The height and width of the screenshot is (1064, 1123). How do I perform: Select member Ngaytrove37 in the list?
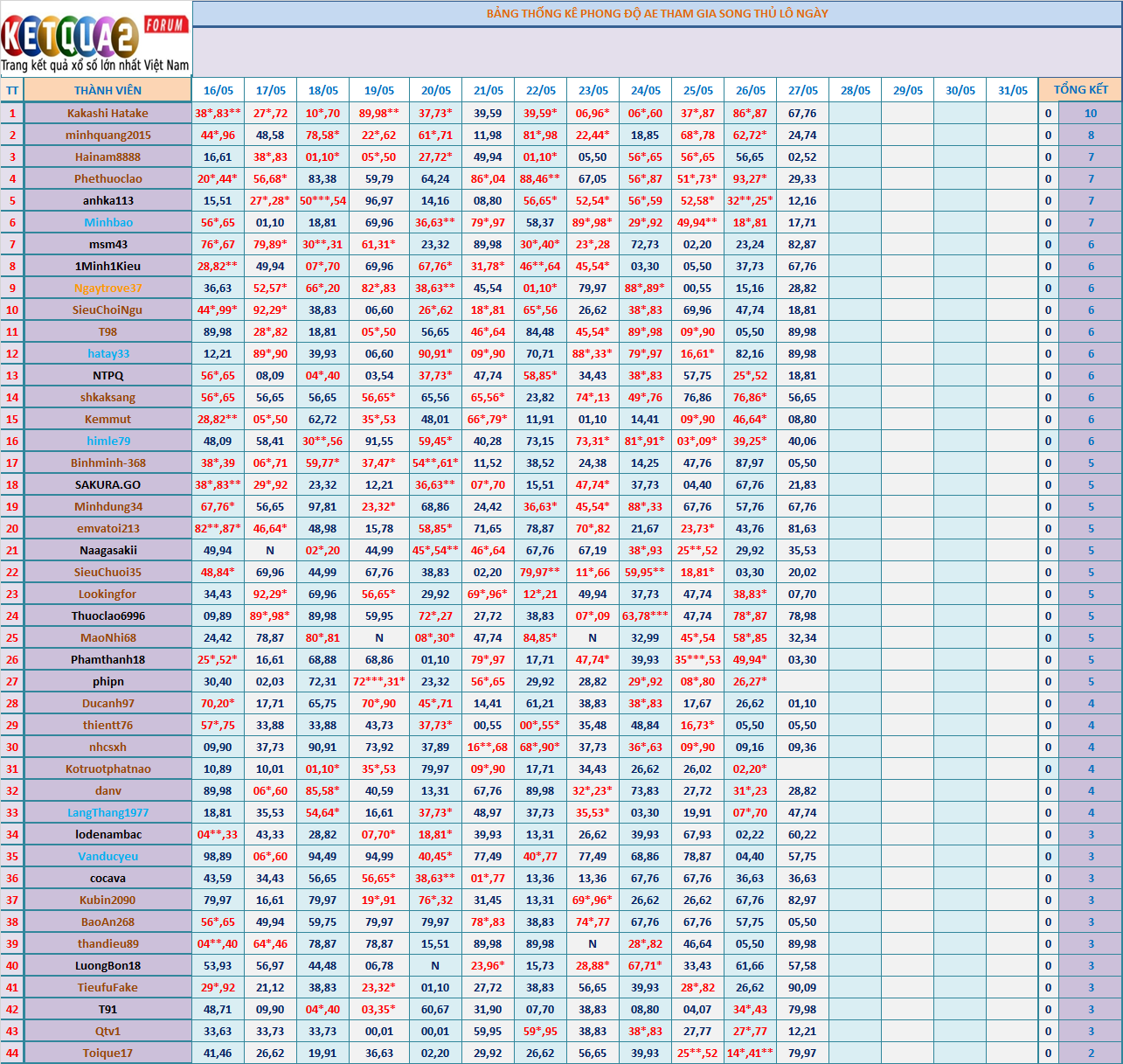107,288
